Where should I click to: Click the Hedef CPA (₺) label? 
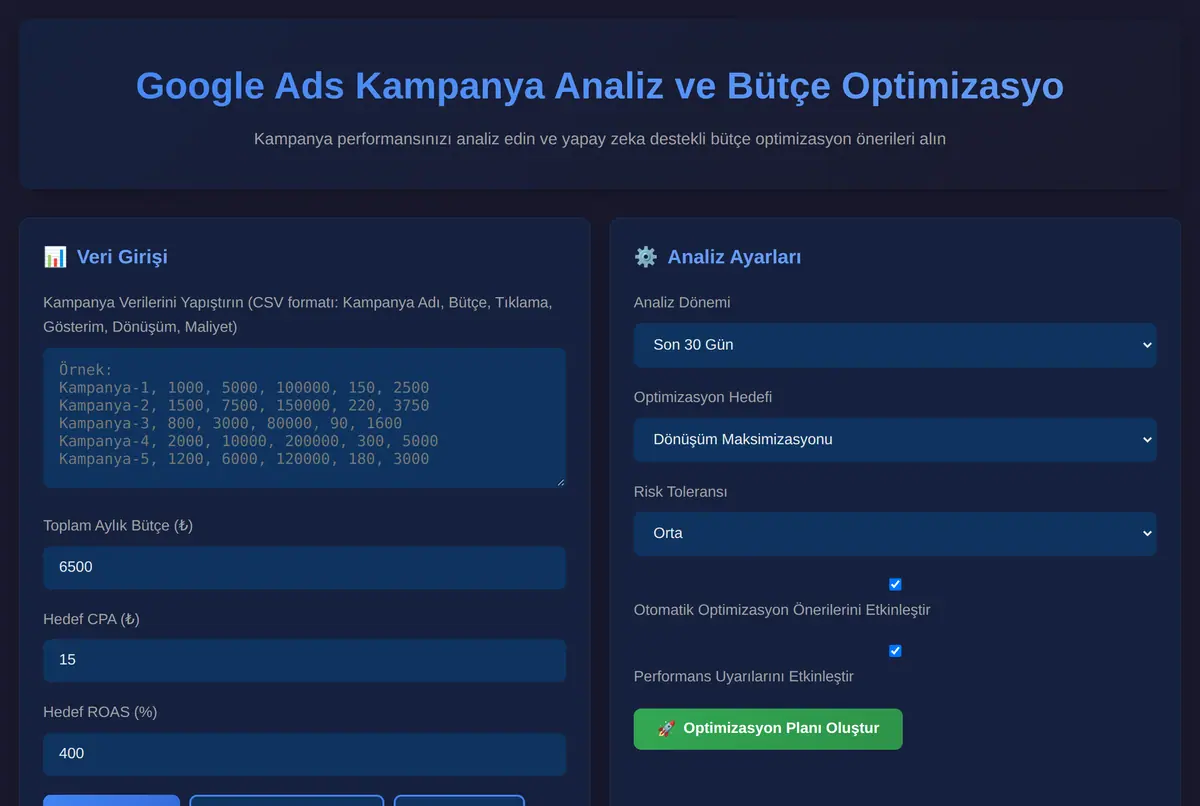[x=92, y=619]
